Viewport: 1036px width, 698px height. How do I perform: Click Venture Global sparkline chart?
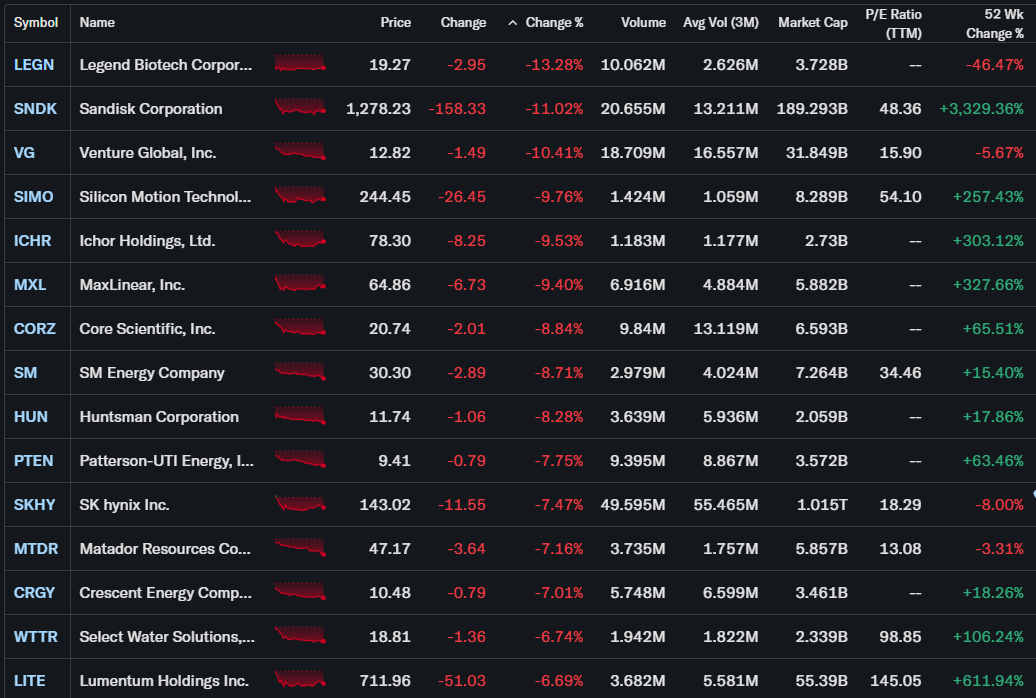click(x=300, y=151)
